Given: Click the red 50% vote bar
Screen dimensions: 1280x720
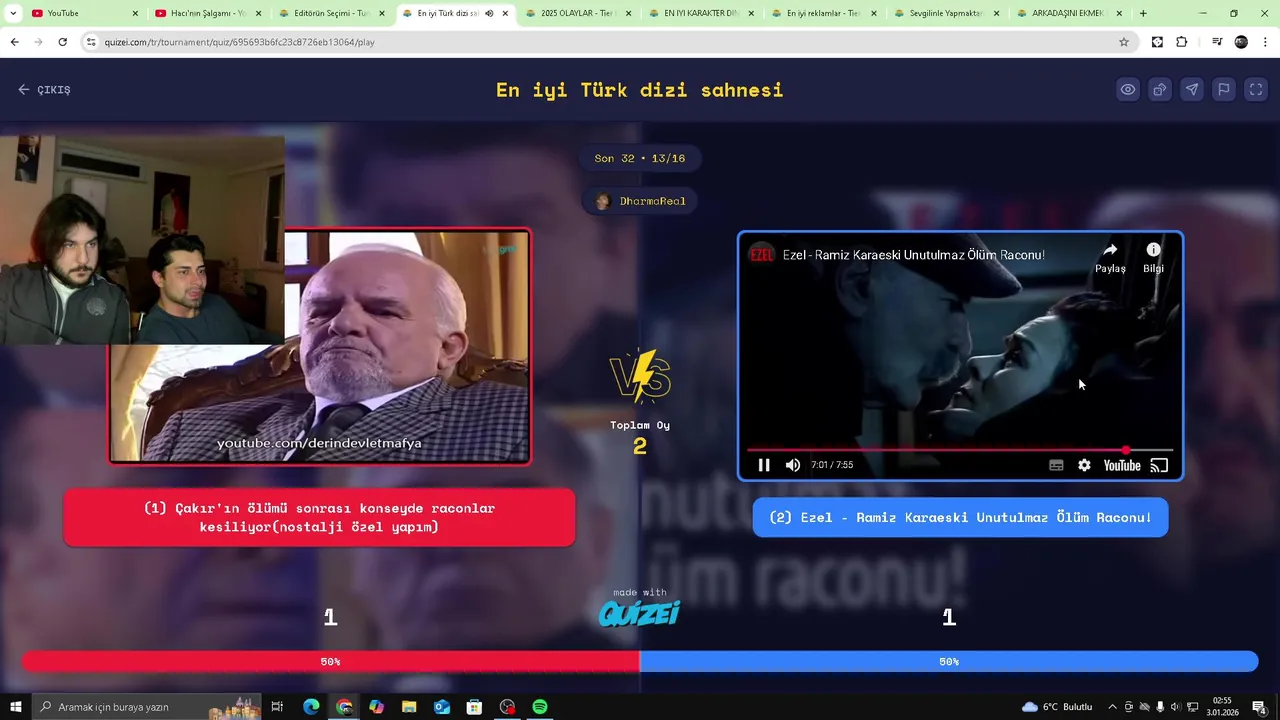Looking at the screenshot, I should coord(330,661).
